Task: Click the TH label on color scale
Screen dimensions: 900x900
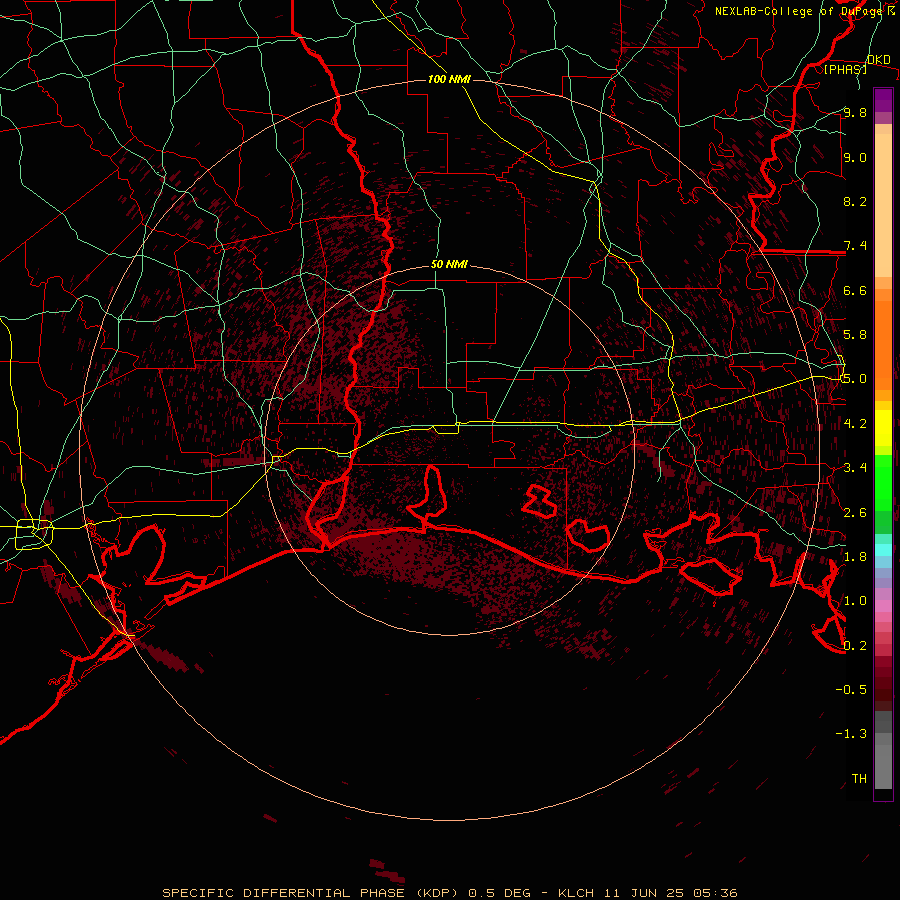Action: [859, 779]
